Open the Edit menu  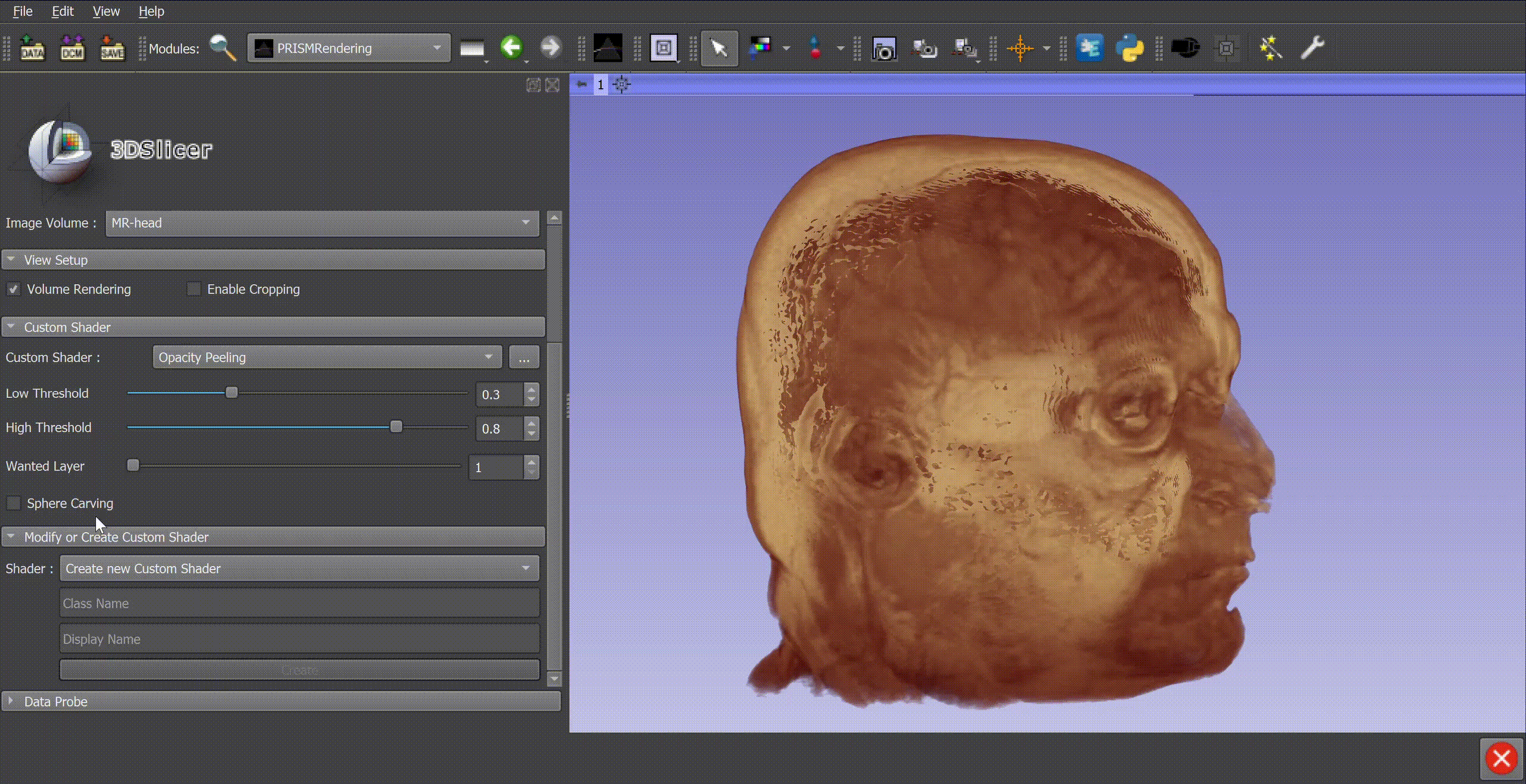pos(63,11)
